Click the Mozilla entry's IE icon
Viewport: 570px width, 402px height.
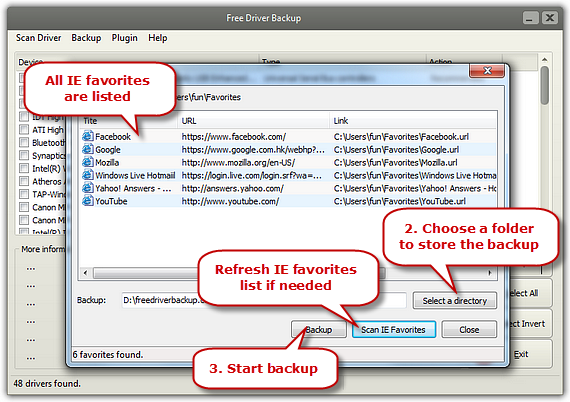tap(87, 162)
